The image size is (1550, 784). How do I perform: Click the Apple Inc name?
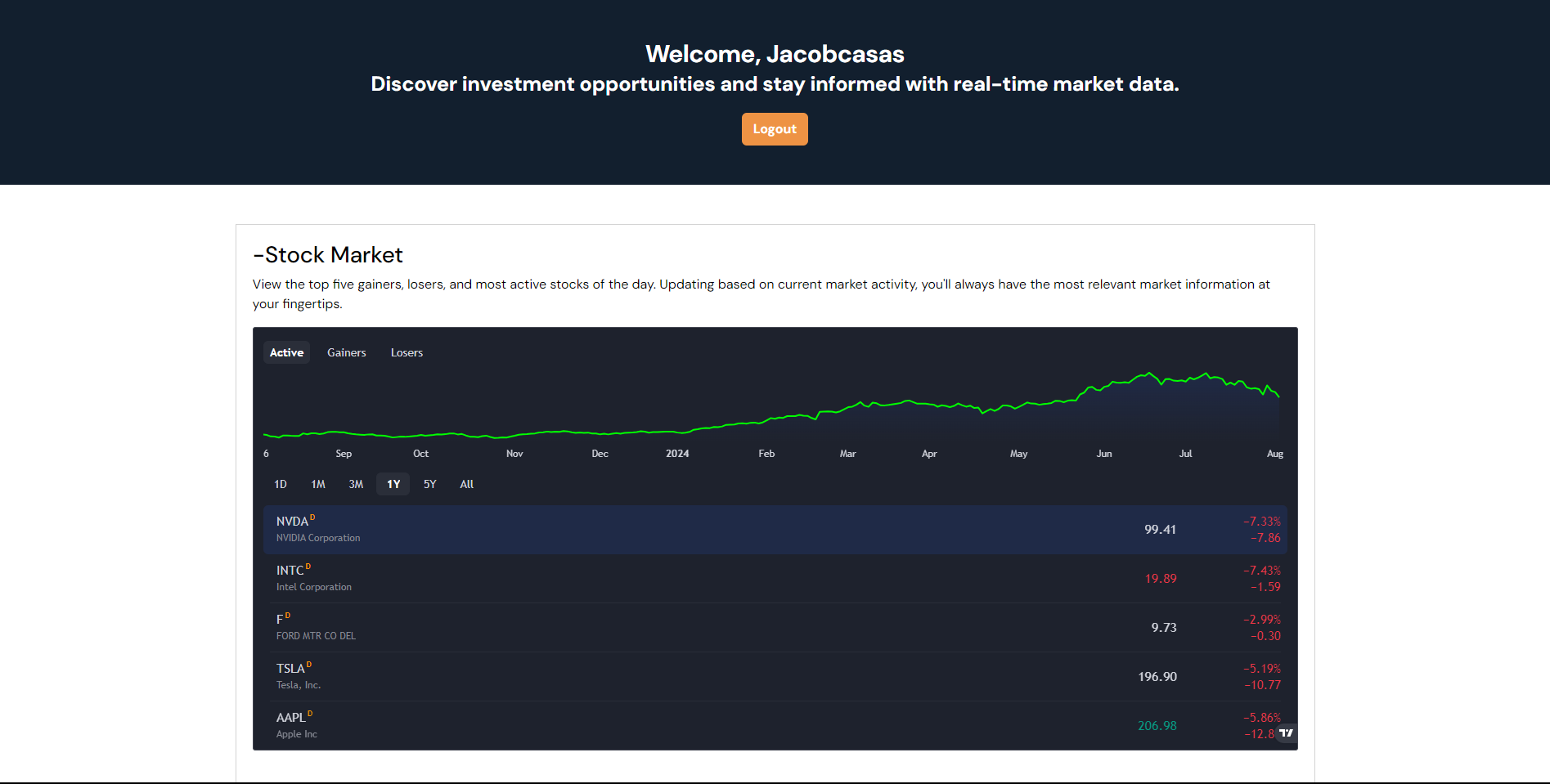[x=297, y=734]
